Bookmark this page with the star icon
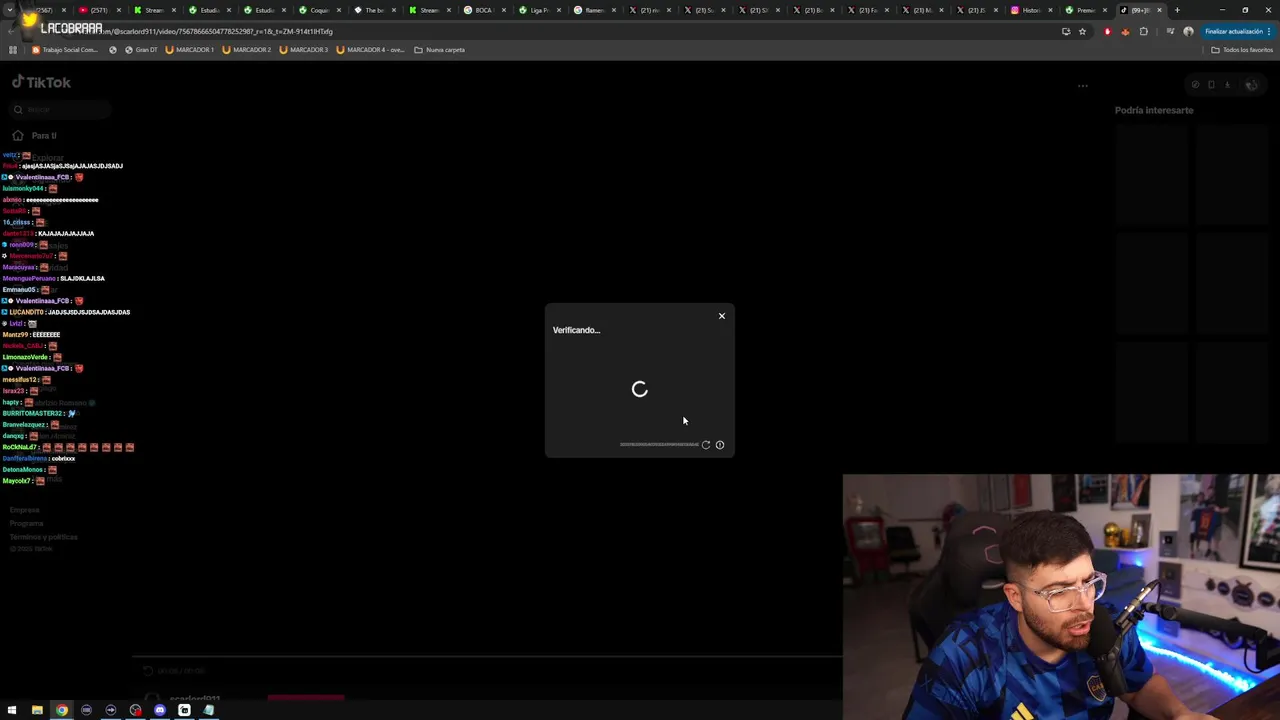This screenshot has width=1280, height=720. [1082, 31]
